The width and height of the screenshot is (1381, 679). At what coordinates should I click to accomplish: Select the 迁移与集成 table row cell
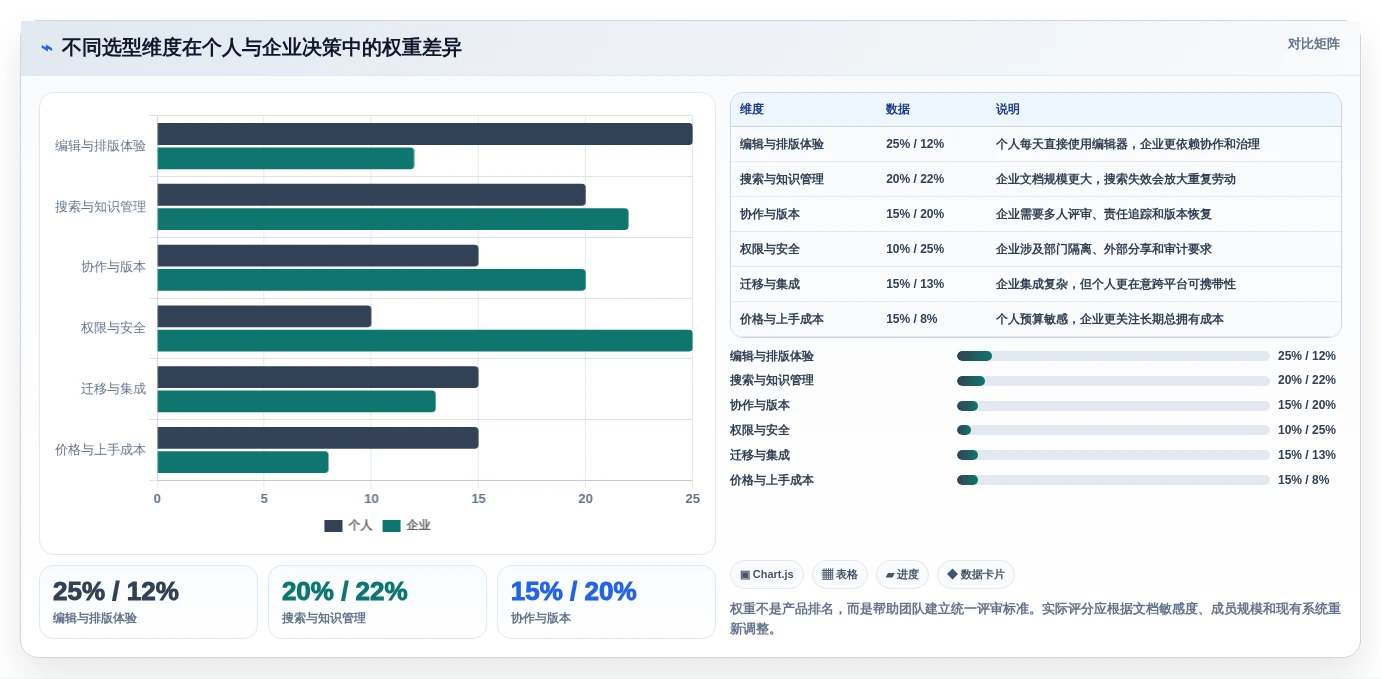tap(770, 284)
